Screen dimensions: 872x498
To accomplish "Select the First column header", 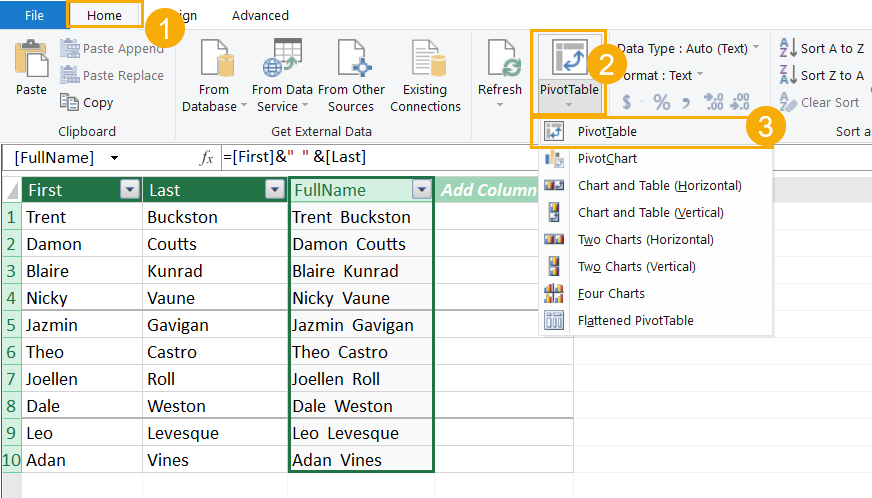I will [x=82, y=190].
